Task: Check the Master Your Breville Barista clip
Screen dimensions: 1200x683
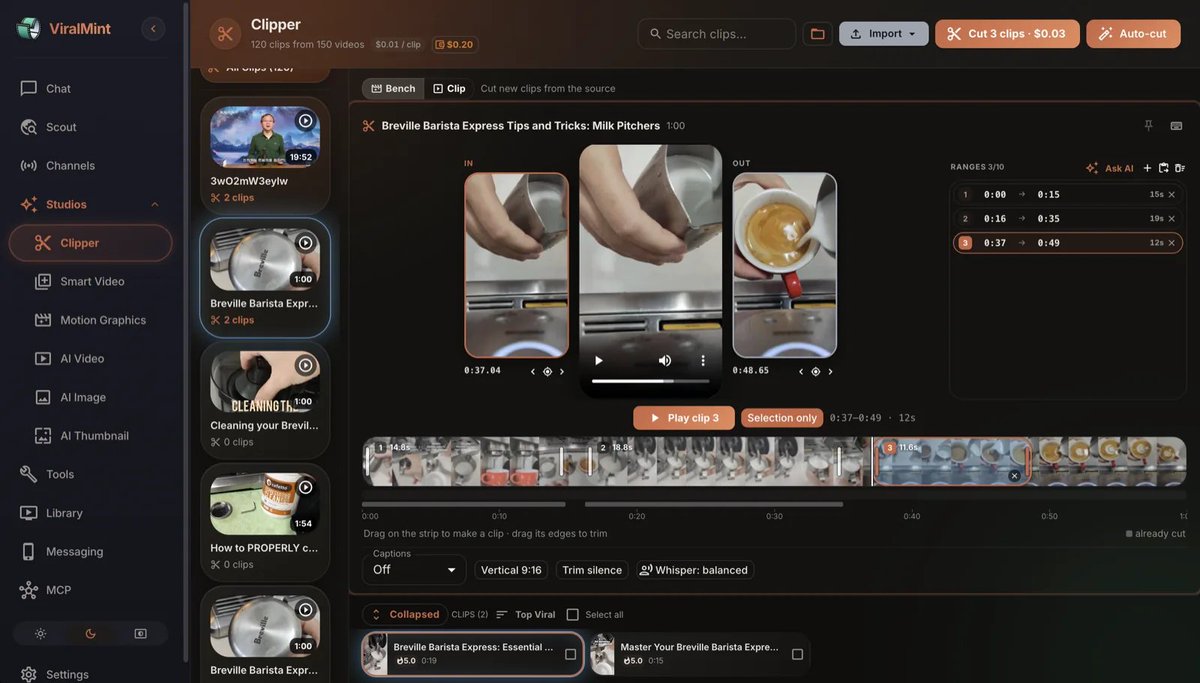Action: click(x=797, y=654)
